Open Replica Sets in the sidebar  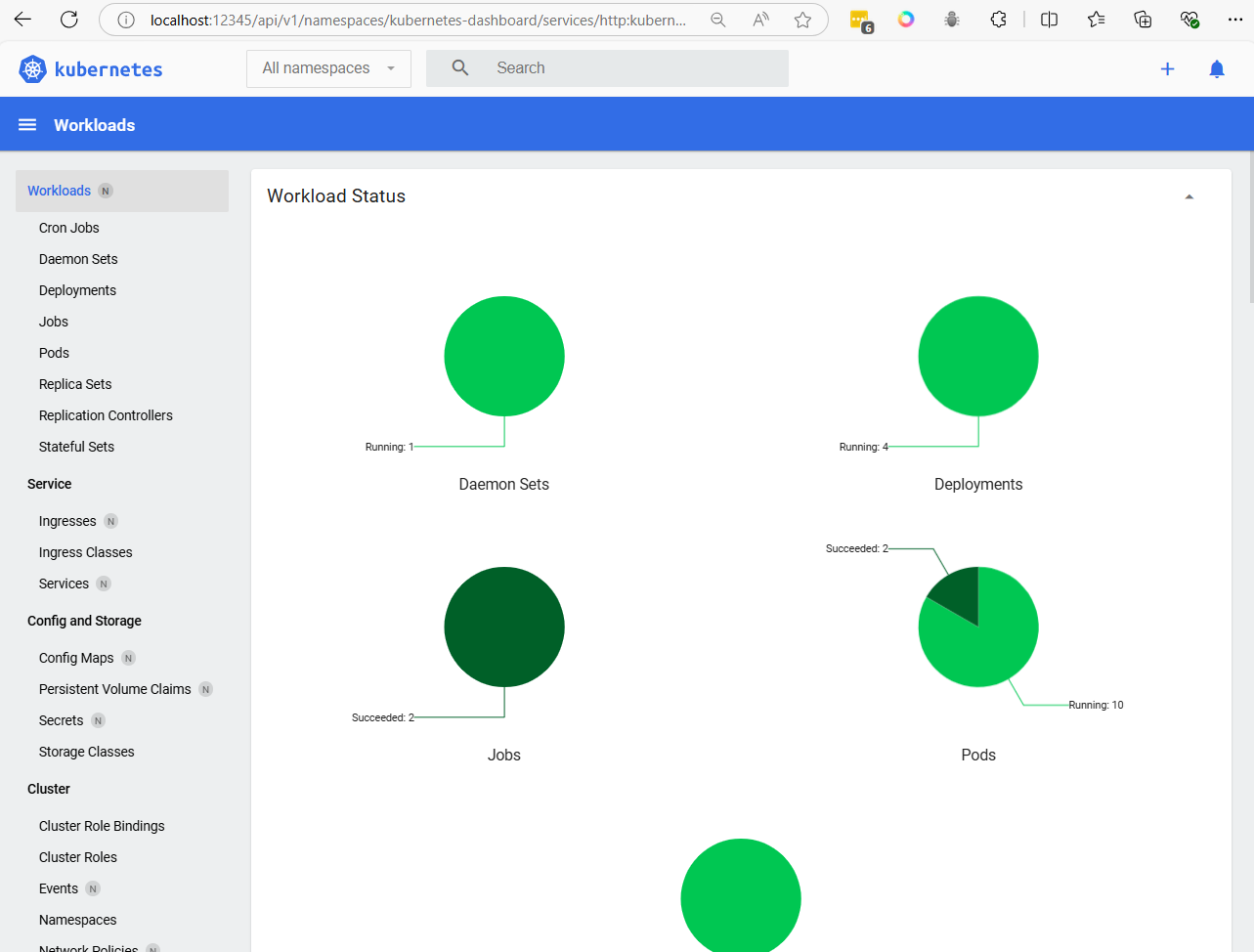[x=75, y=384]
